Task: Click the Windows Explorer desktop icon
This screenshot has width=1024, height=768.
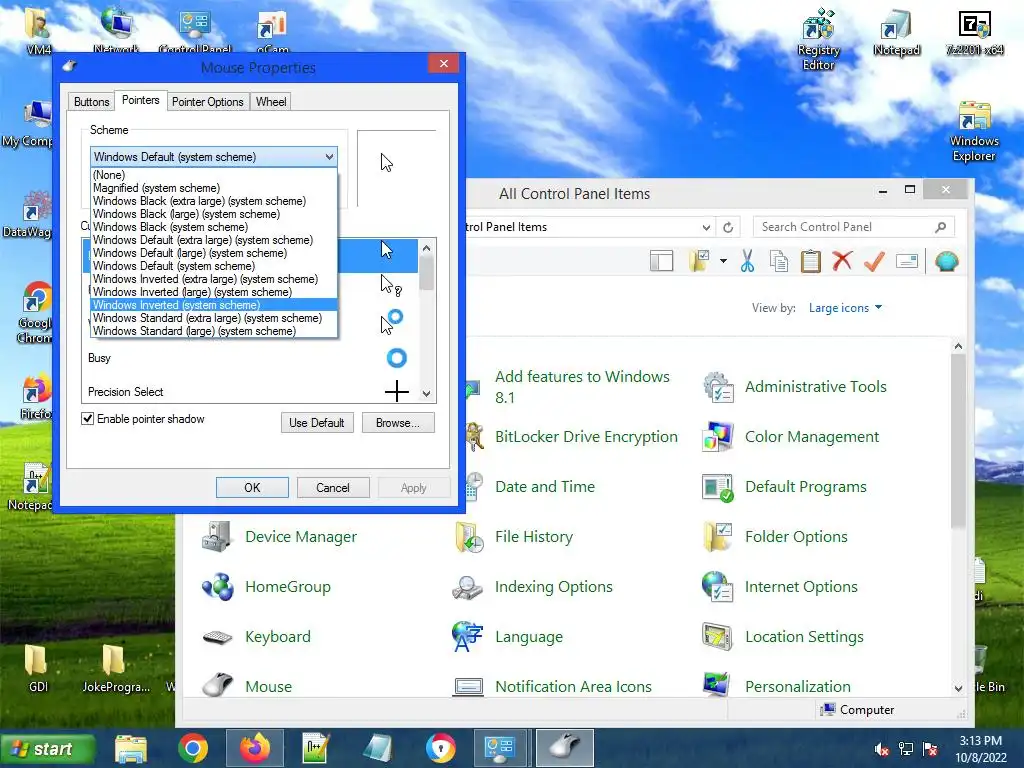Action: [x=974, y=131]
